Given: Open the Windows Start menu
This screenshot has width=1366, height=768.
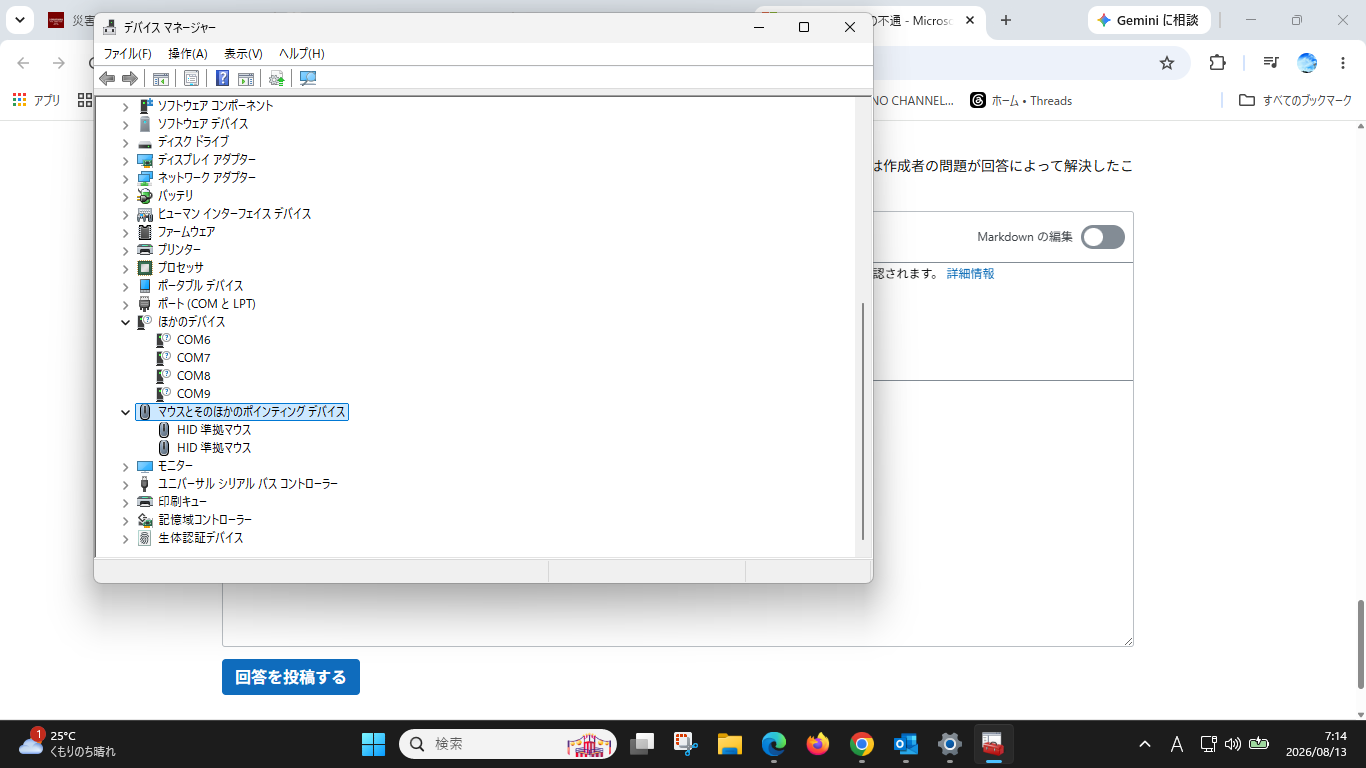Looking at the screenshot, I should [373, 744].
